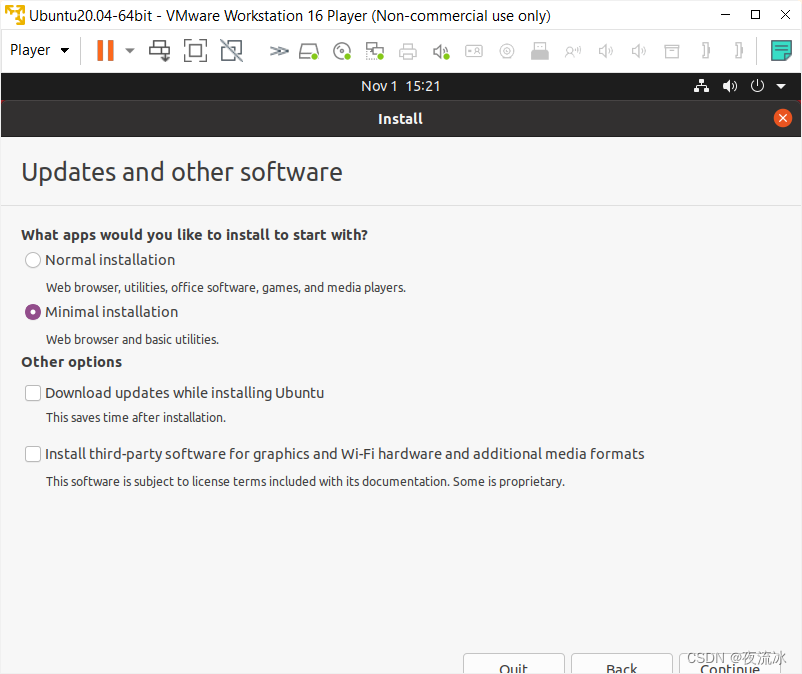Click the power icon in Ubuntu top bar
802x674 pixels.
tap(757, 86)
